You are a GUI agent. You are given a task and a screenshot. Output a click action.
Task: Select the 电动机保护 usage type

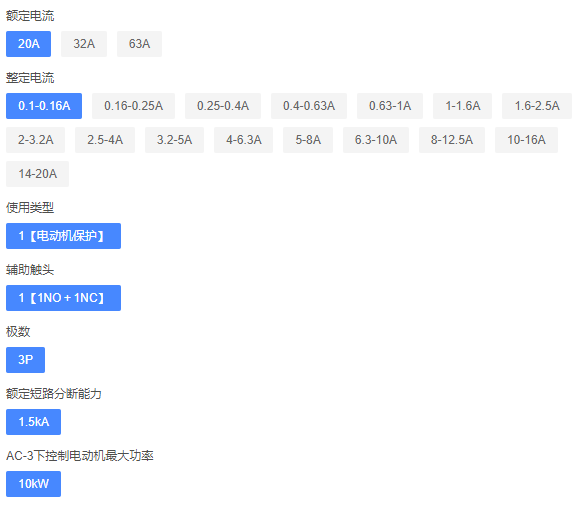63,236
